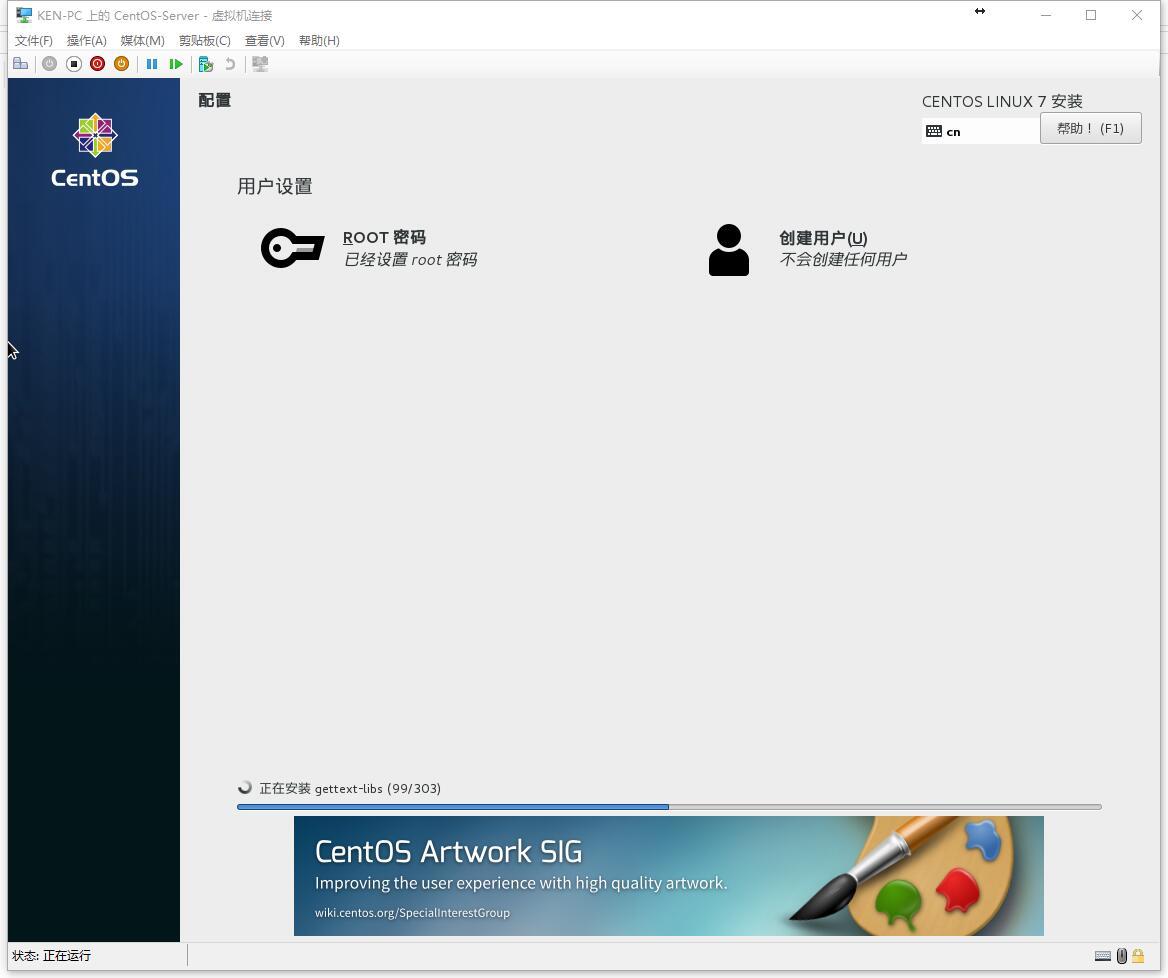The image size is (1168, 978).
Task: Click the enhanced session toolbar icon
Action: 260,64
